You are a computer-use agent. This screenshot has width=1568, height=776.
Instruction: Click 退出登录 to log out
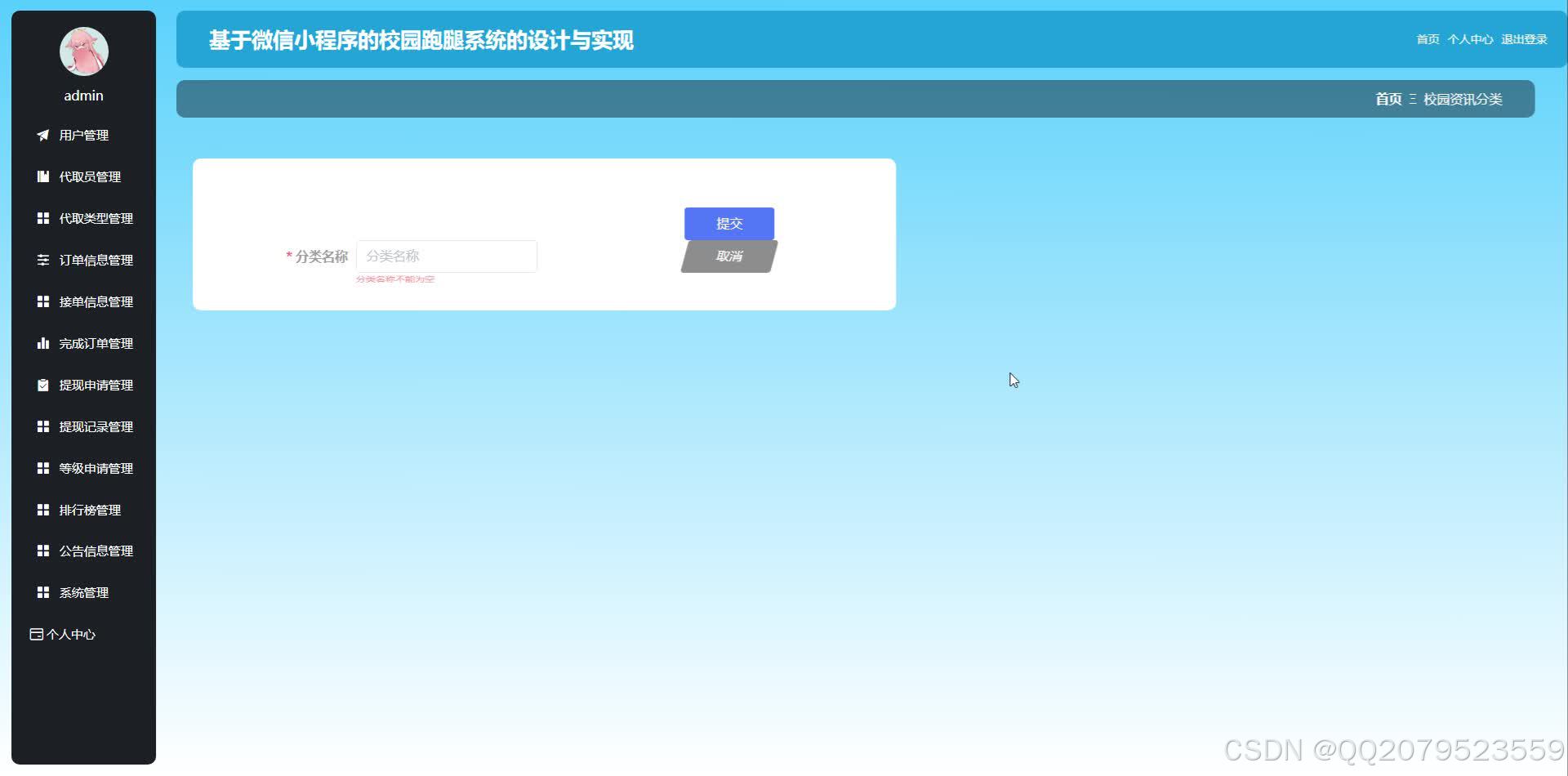click(x=1524, y=39)
